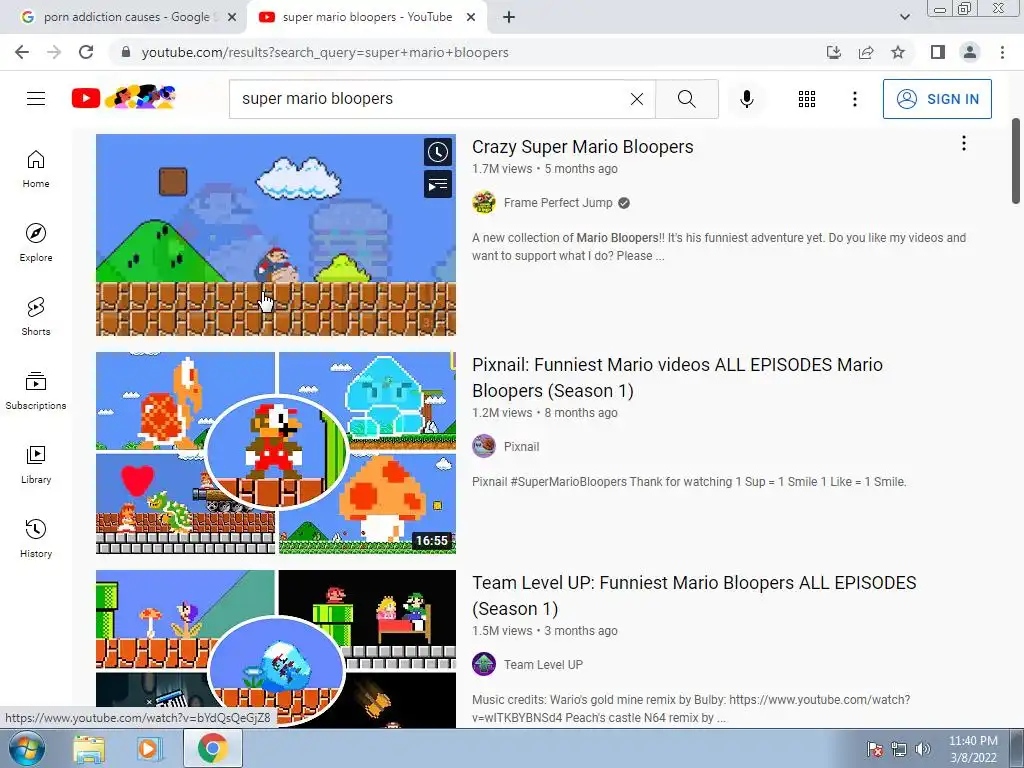Screen dimensions: 1024x768
Task: Go forward with the forward arrow
Action: tap(54, 52)
